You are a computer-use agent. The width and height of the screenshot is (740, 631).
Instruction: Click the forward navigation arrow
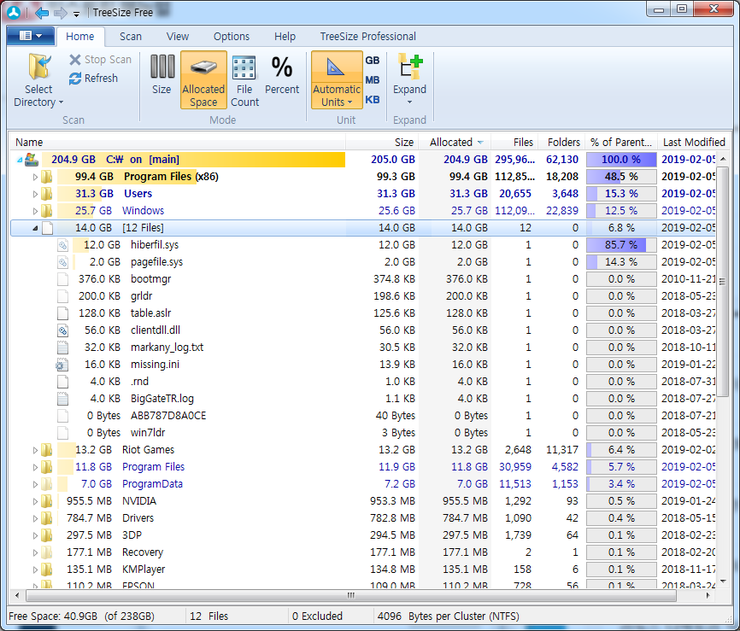pos(60,13)
